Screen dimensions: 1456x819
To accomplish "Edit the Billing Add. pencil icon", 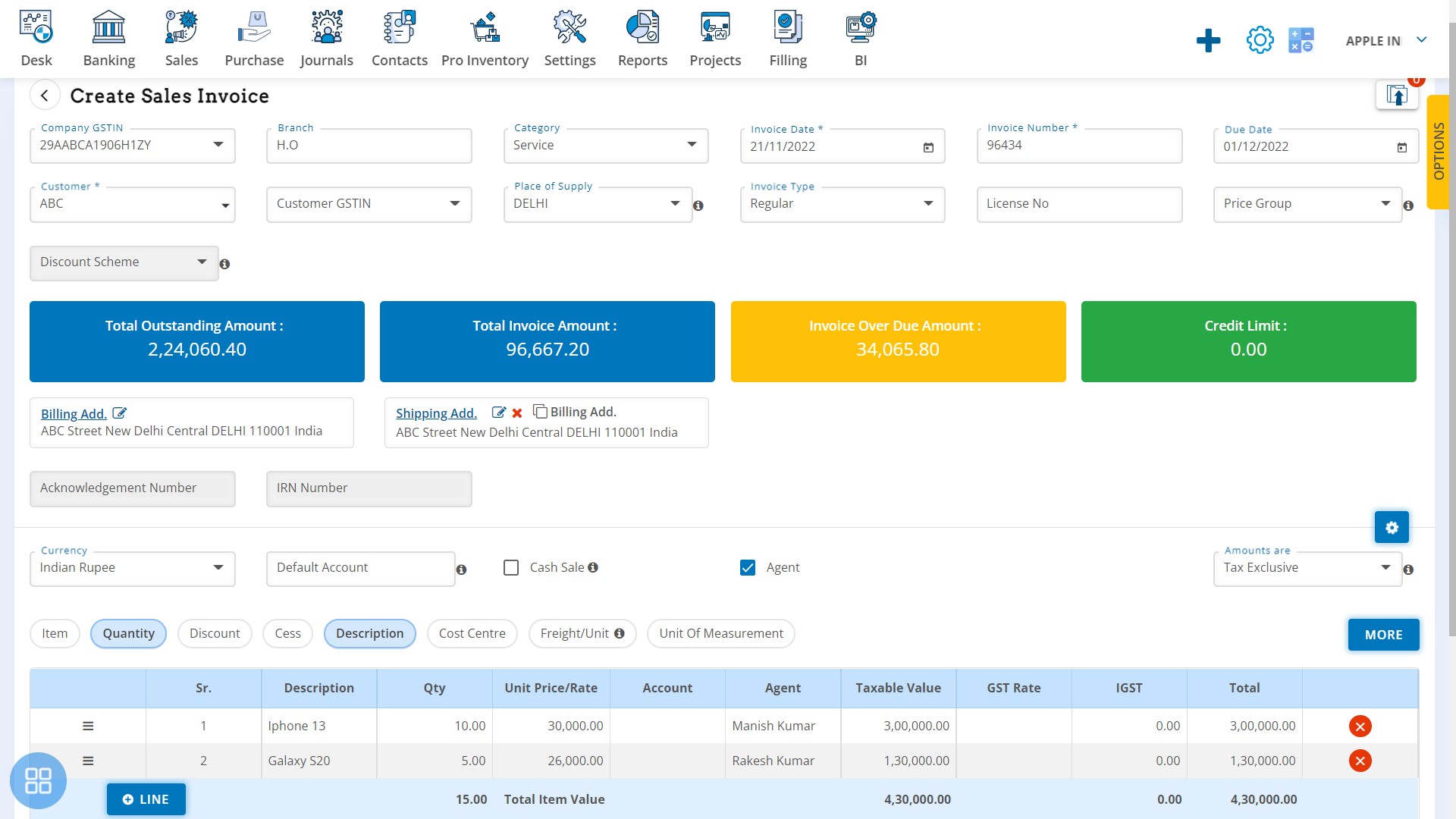I will [x=120, y=413].
